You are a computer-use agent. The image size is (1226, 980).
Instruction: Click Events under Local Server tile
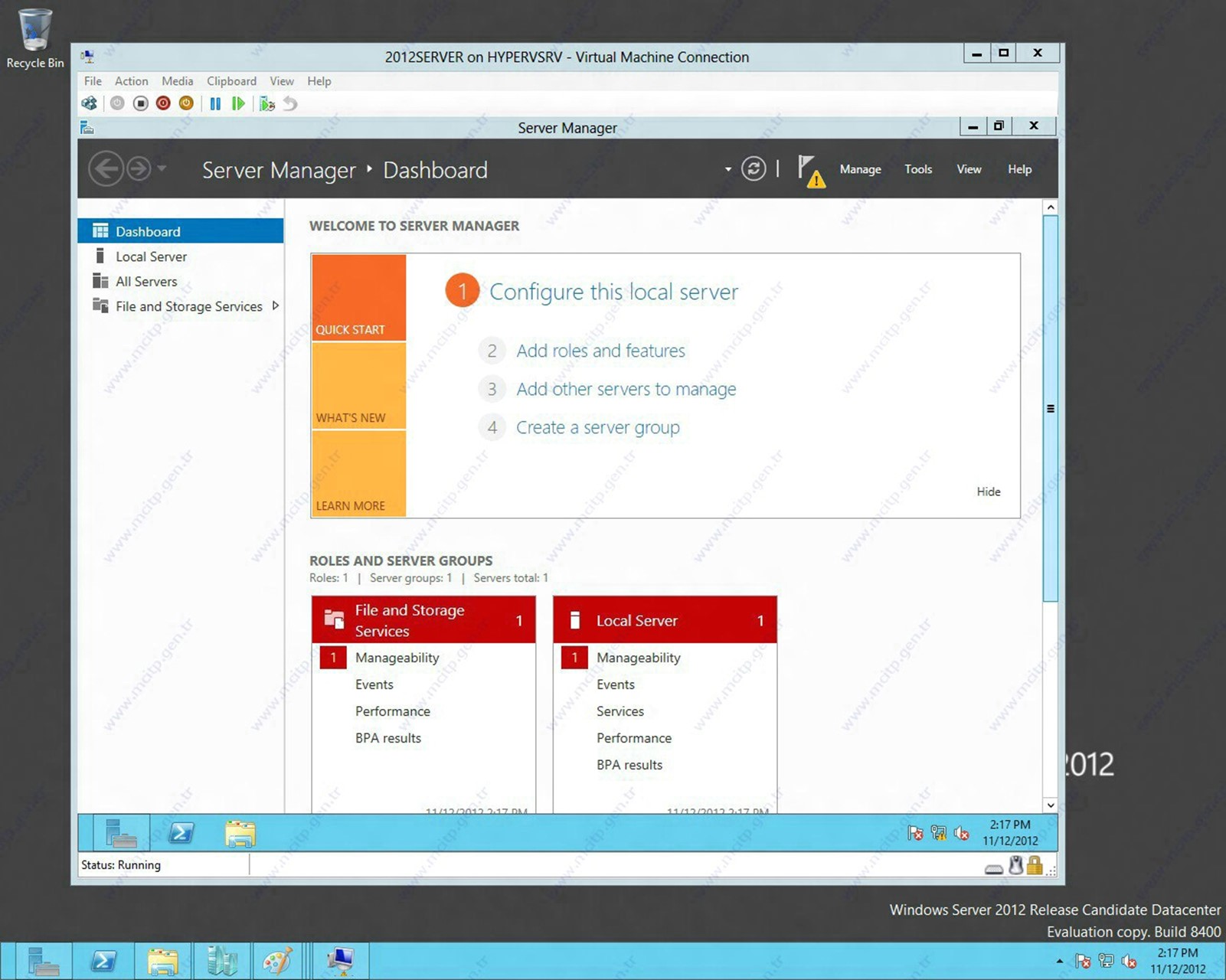(615, 684)
